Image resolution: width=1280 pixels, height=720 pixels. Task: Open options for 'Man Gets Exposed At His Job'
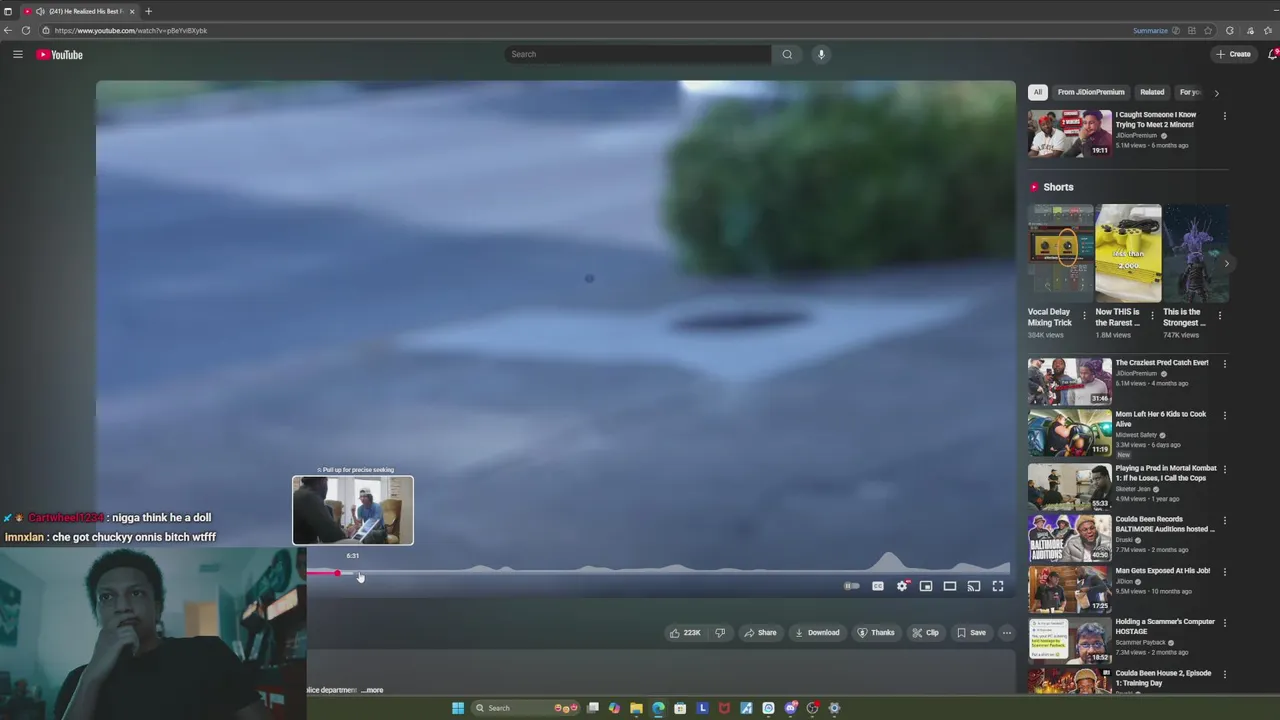pos(1224,571)
